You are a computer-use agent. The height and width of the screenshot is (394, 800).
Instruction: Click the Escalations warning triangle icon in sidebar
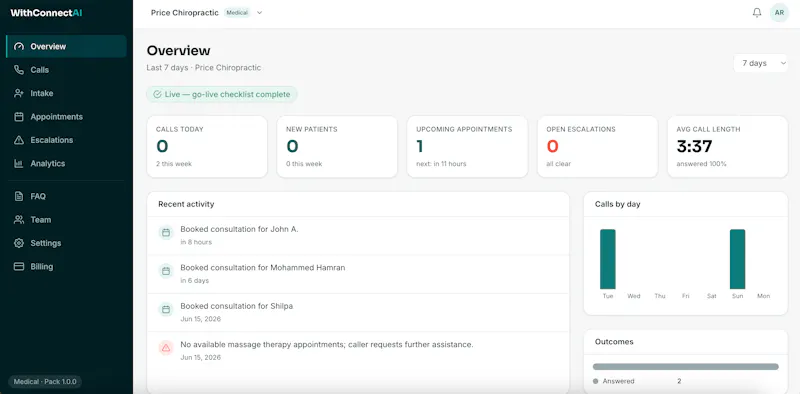click(19, 140)
